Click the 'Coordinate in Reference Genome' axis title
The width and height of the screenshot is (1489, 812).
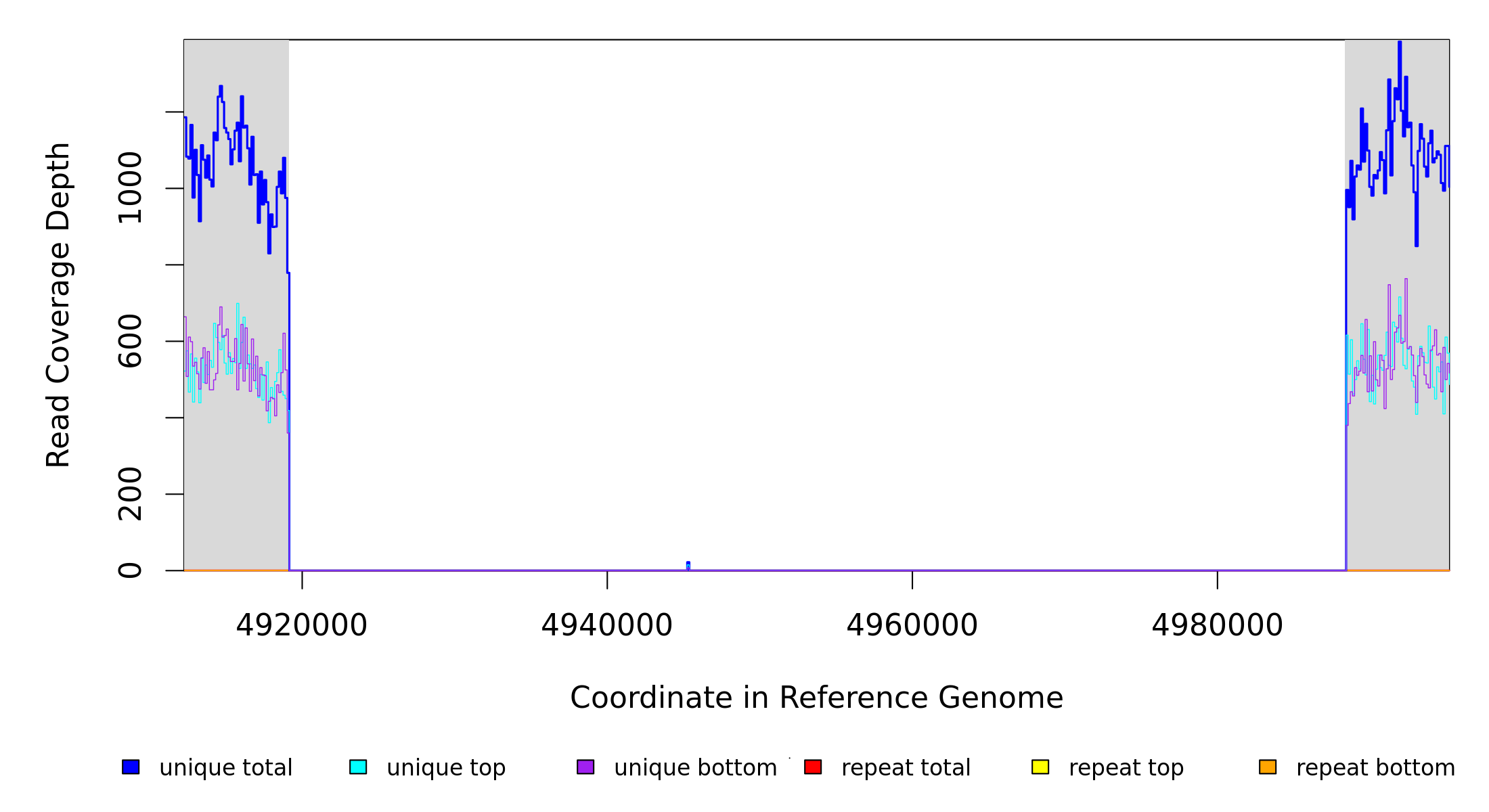(816, 698)
